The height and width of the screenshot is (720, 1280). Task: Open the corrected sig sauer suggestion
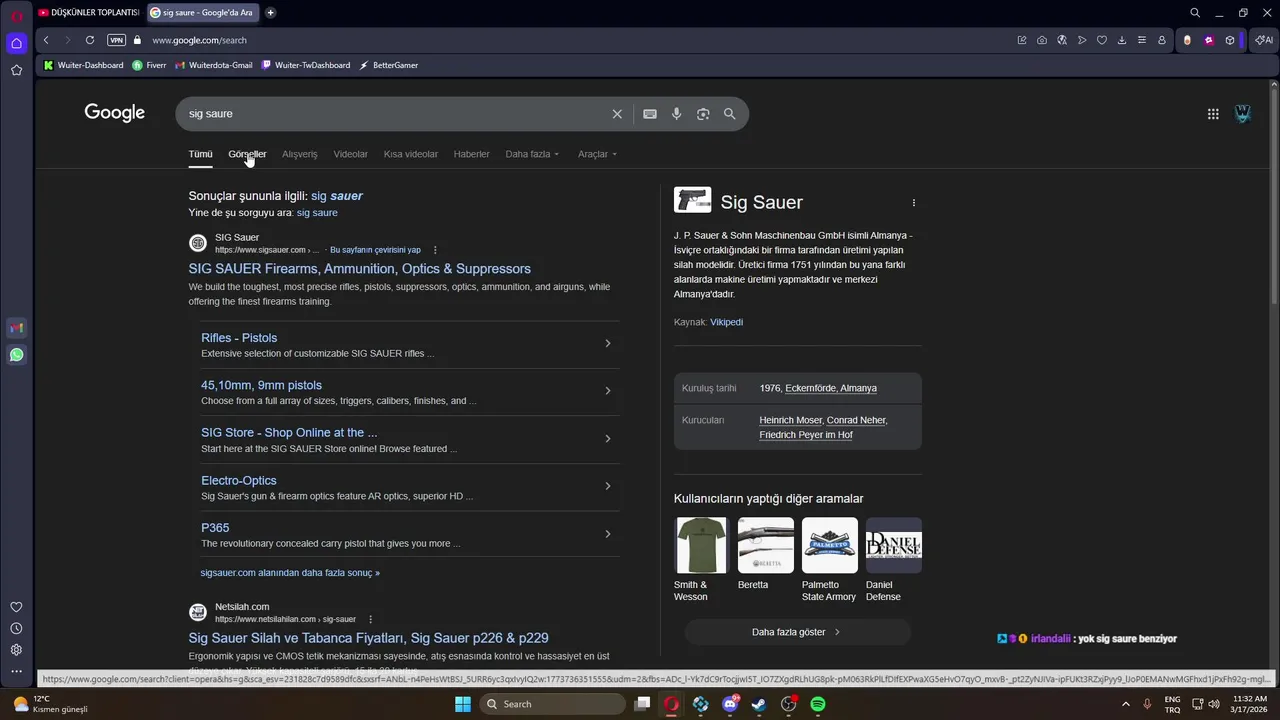coord(337,196)
